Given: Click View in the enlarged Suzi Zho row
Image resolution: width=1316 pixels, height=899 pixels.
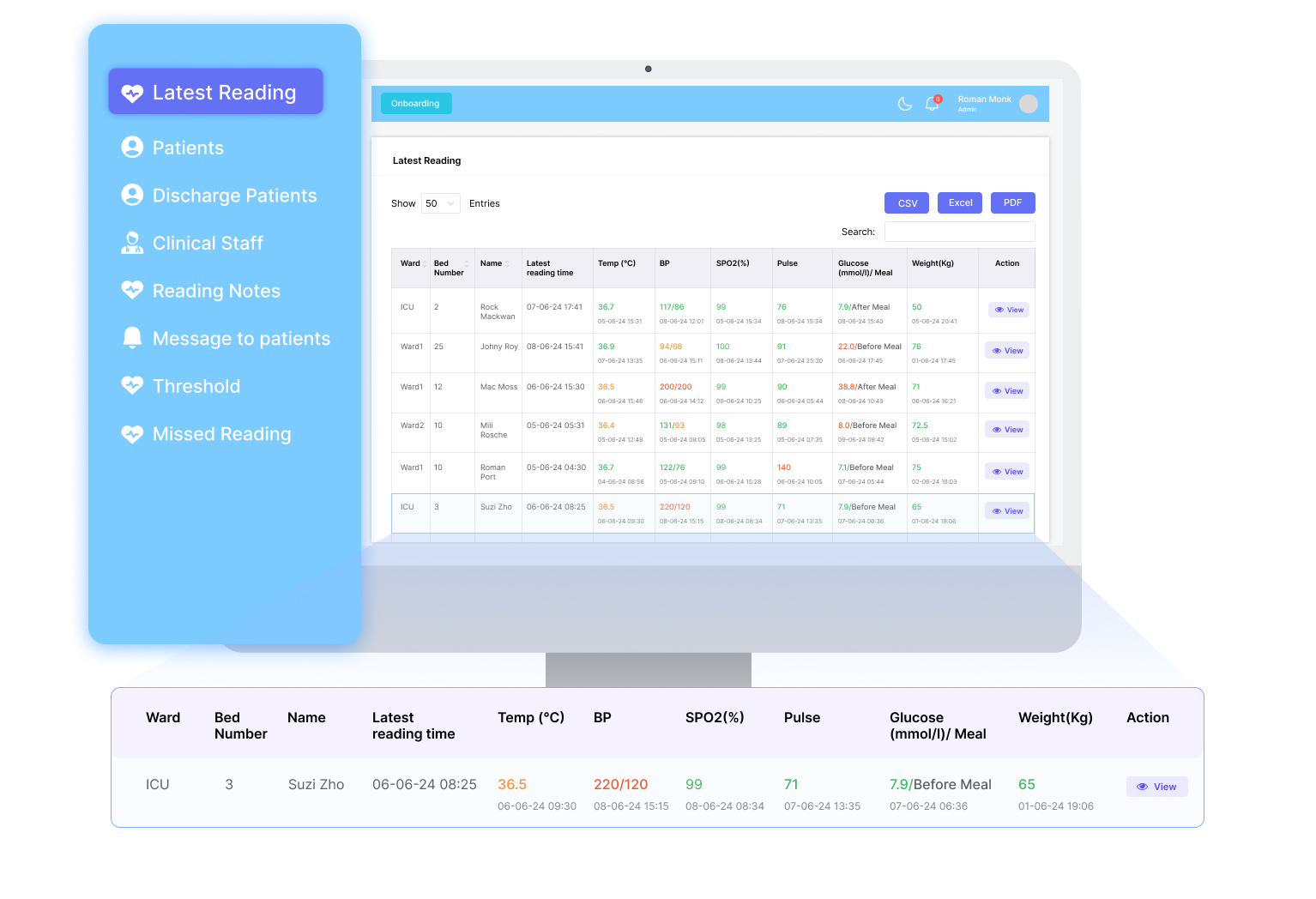Looking at the screenshot, I should pos(1156,787).
